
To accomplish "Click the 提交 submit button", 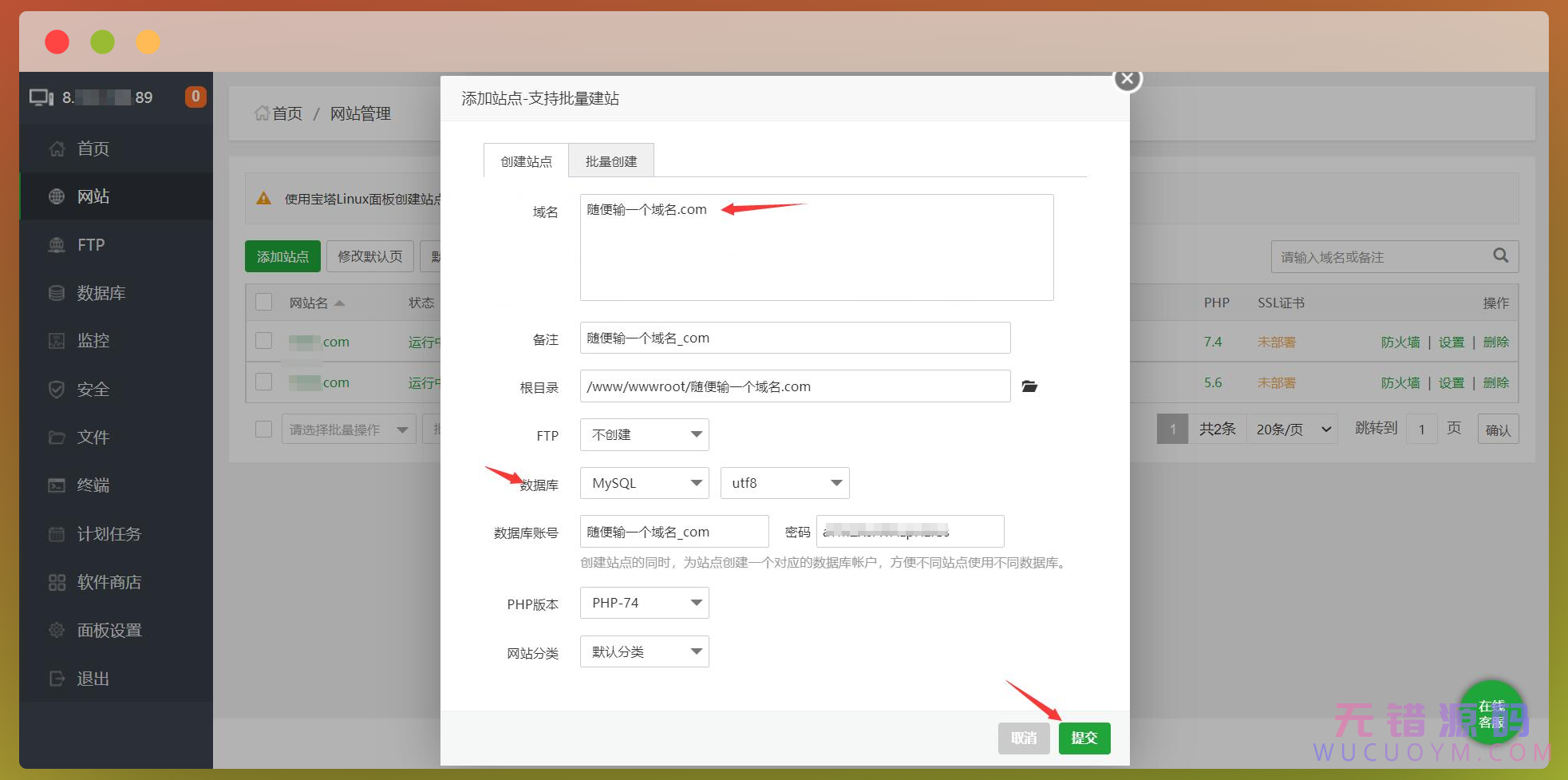I will [1084, 738].
